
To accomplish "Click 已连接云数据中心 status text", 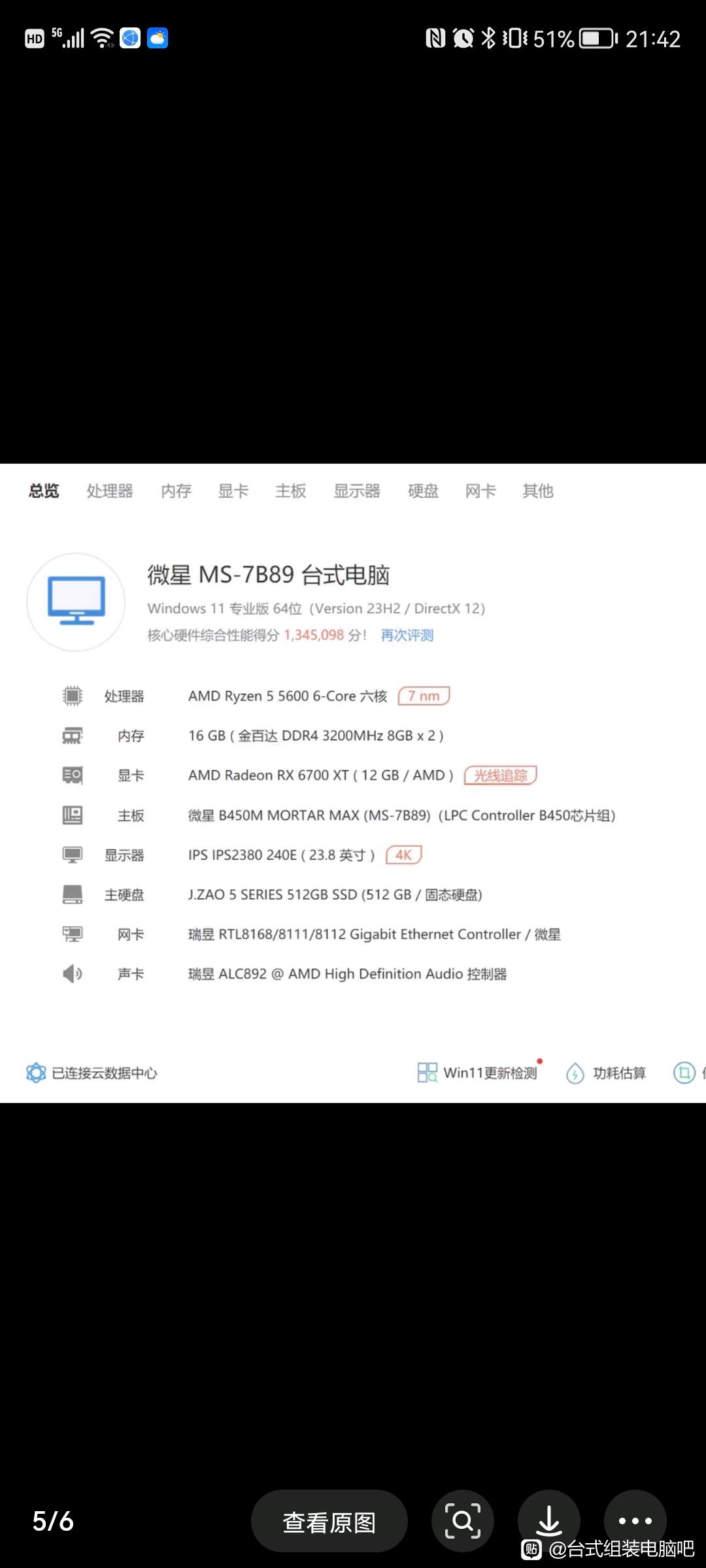I will point(105,1073).
